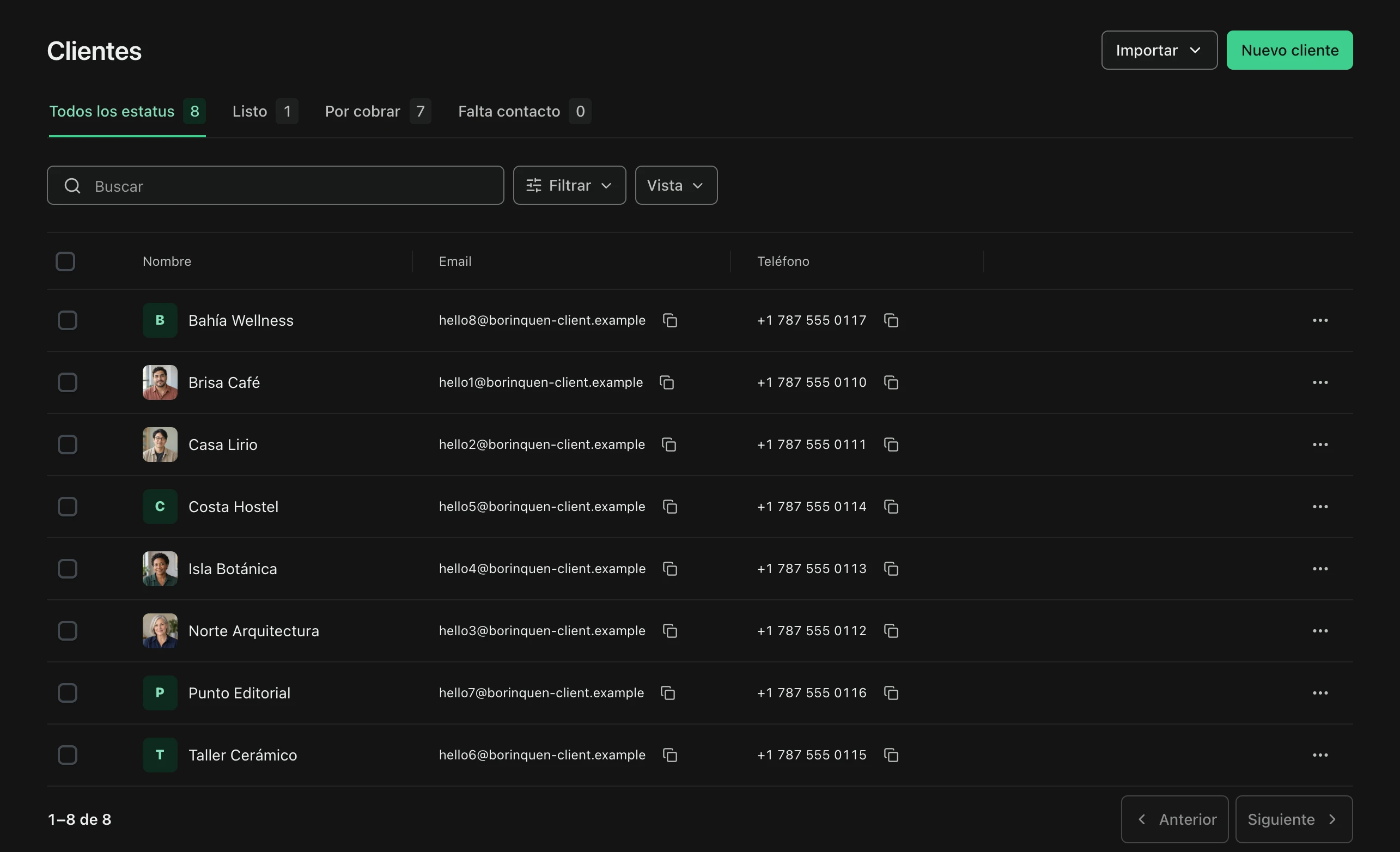Image resolution: width=1400 pixels, height=852 pixels.
Task: Open more options for Punto Editorial
Action: (x=1320, y=693)
